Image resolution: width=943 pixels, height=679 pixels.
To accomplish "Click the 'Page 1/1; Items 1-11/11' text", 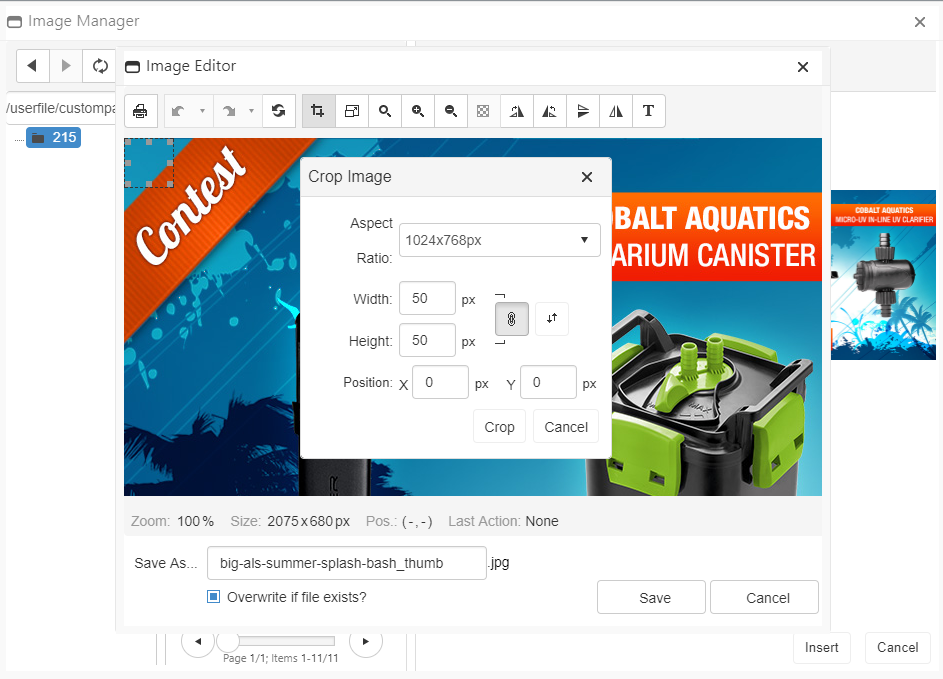I will (281, 659).
